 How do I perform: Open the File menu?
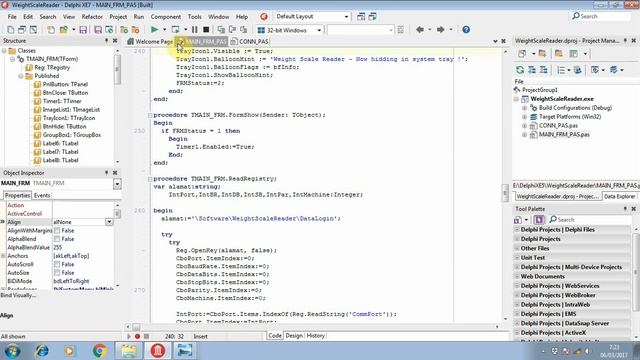click(x=12, y=17)
